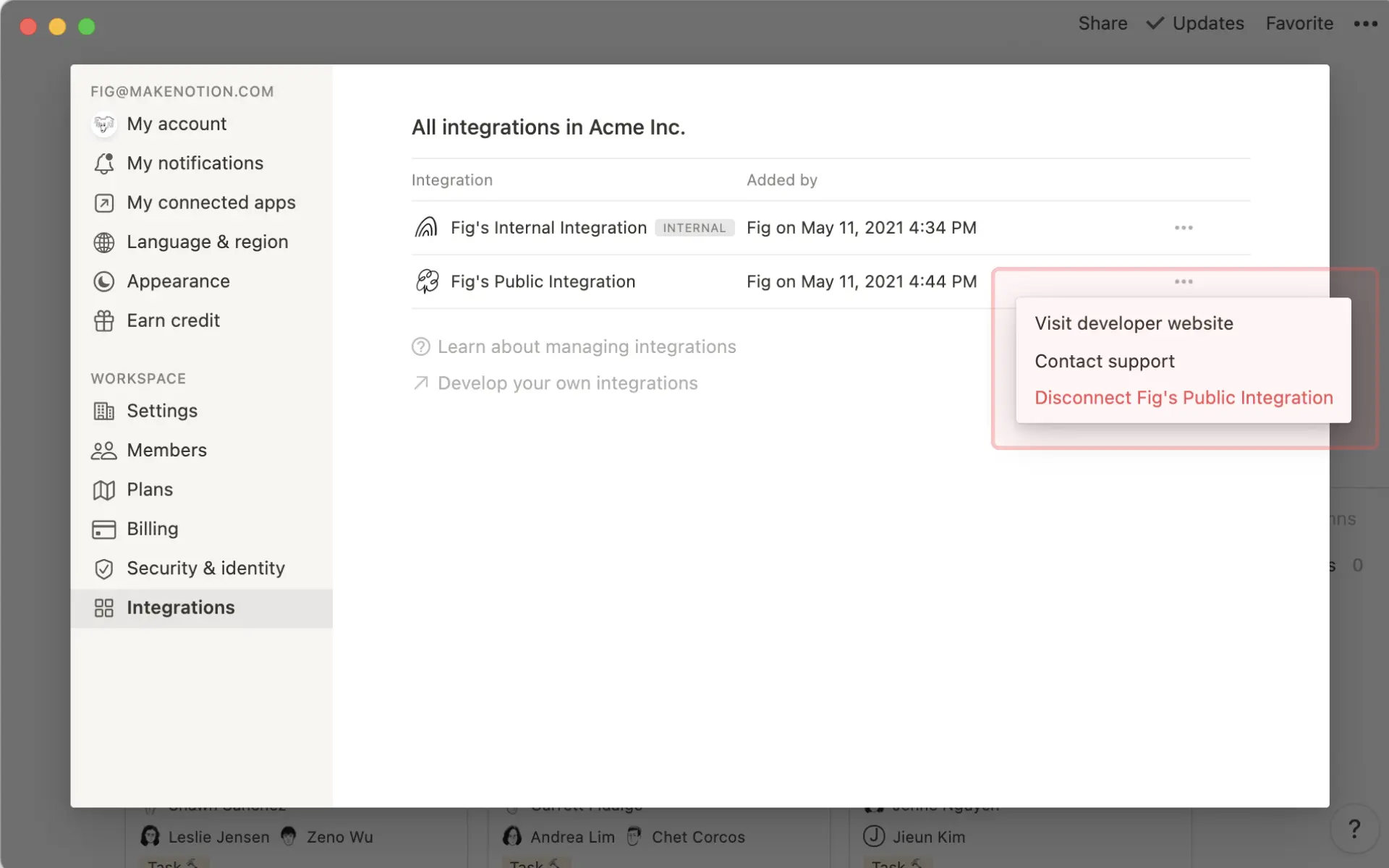
Task: Click the Share button
Action: click(1103, 23)
